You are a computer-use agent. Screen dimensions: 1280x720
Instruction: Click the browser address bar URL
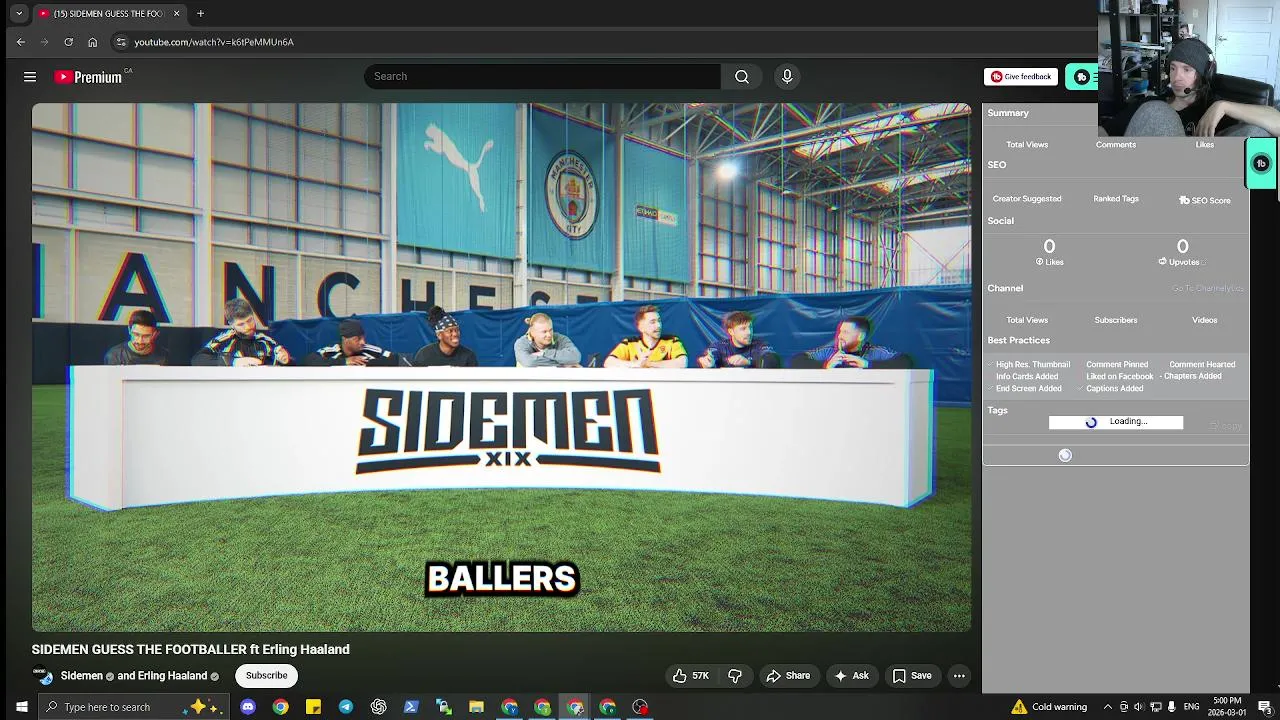[x=214, y=42]
